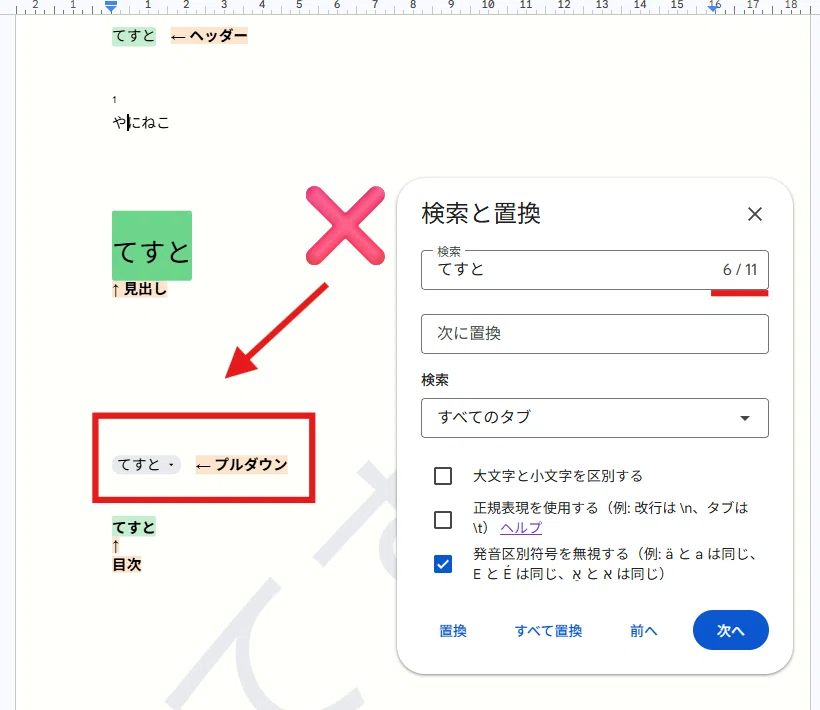Click the bold てすと above 目次
820x710 pixels.
pyautogui.click(x=134, y=526)
